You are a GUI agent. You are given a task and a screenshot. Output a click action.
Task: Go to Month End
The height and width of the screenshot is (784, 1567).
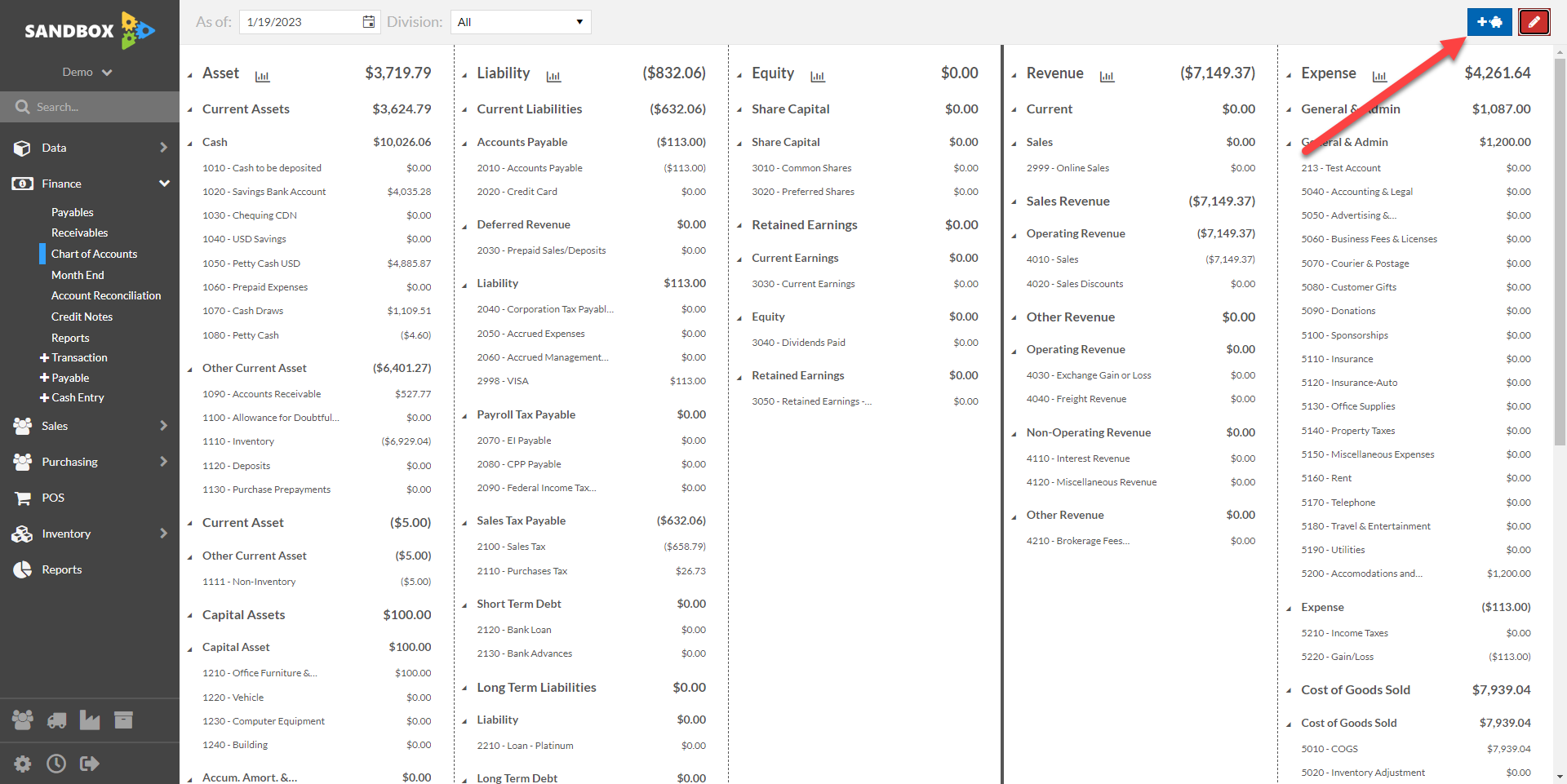(78, 275)
